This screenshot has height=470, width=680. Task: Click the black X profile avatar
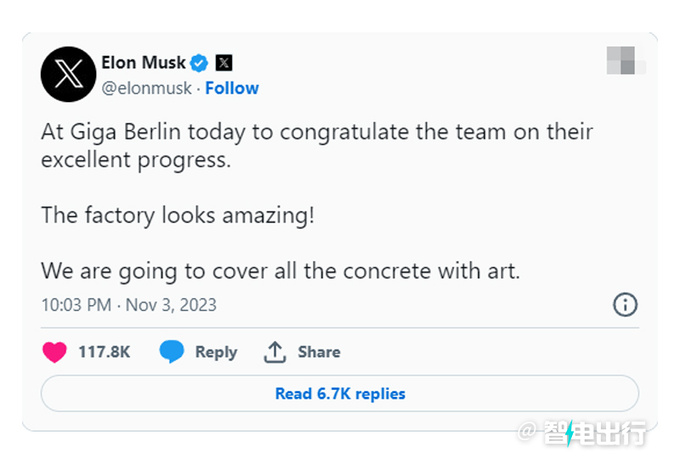68,75
